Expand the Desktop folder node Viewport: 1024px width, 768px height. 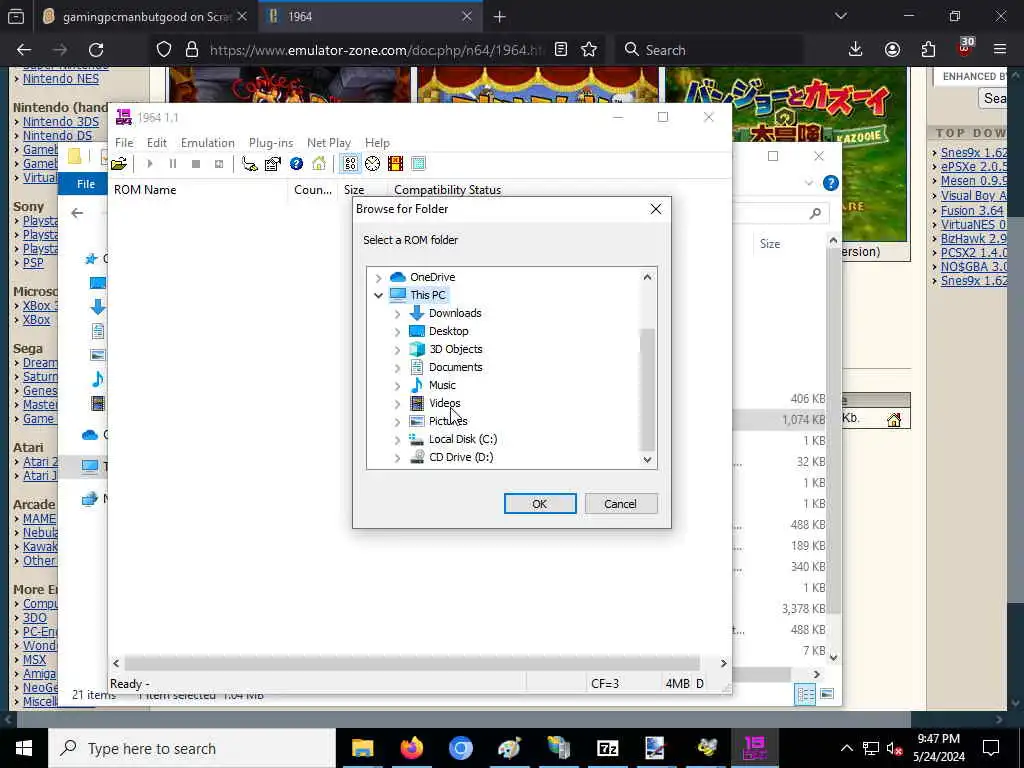(x=397, y=332)
